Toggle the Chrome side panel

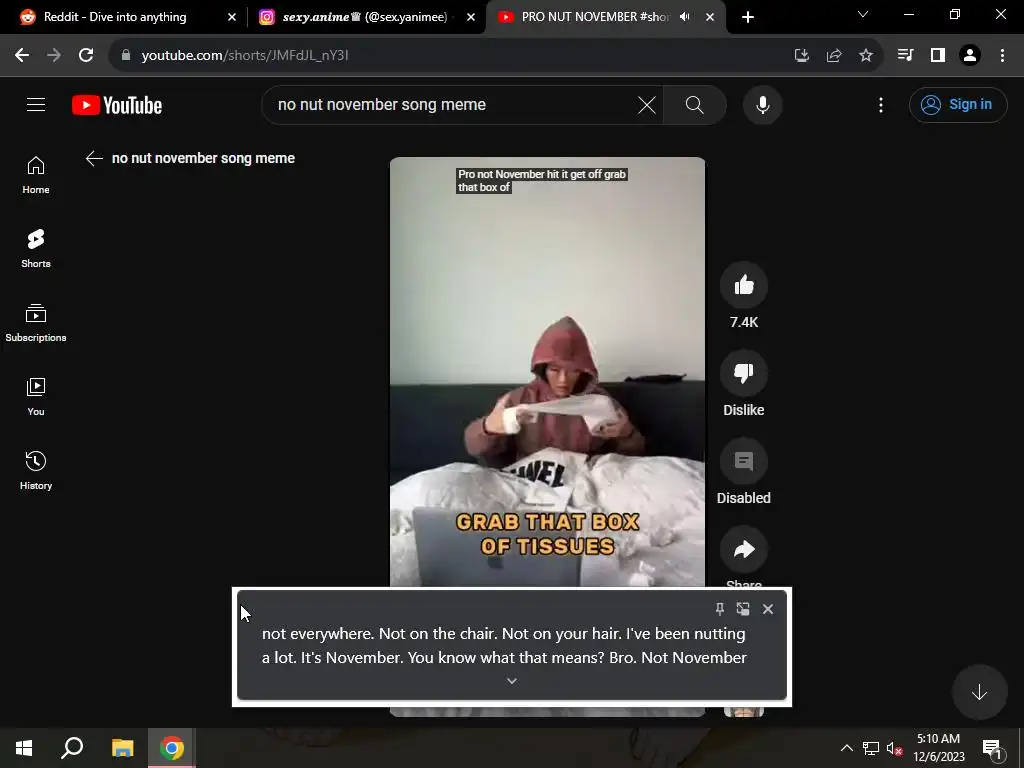pyautogui.click(x=938, y=55)
